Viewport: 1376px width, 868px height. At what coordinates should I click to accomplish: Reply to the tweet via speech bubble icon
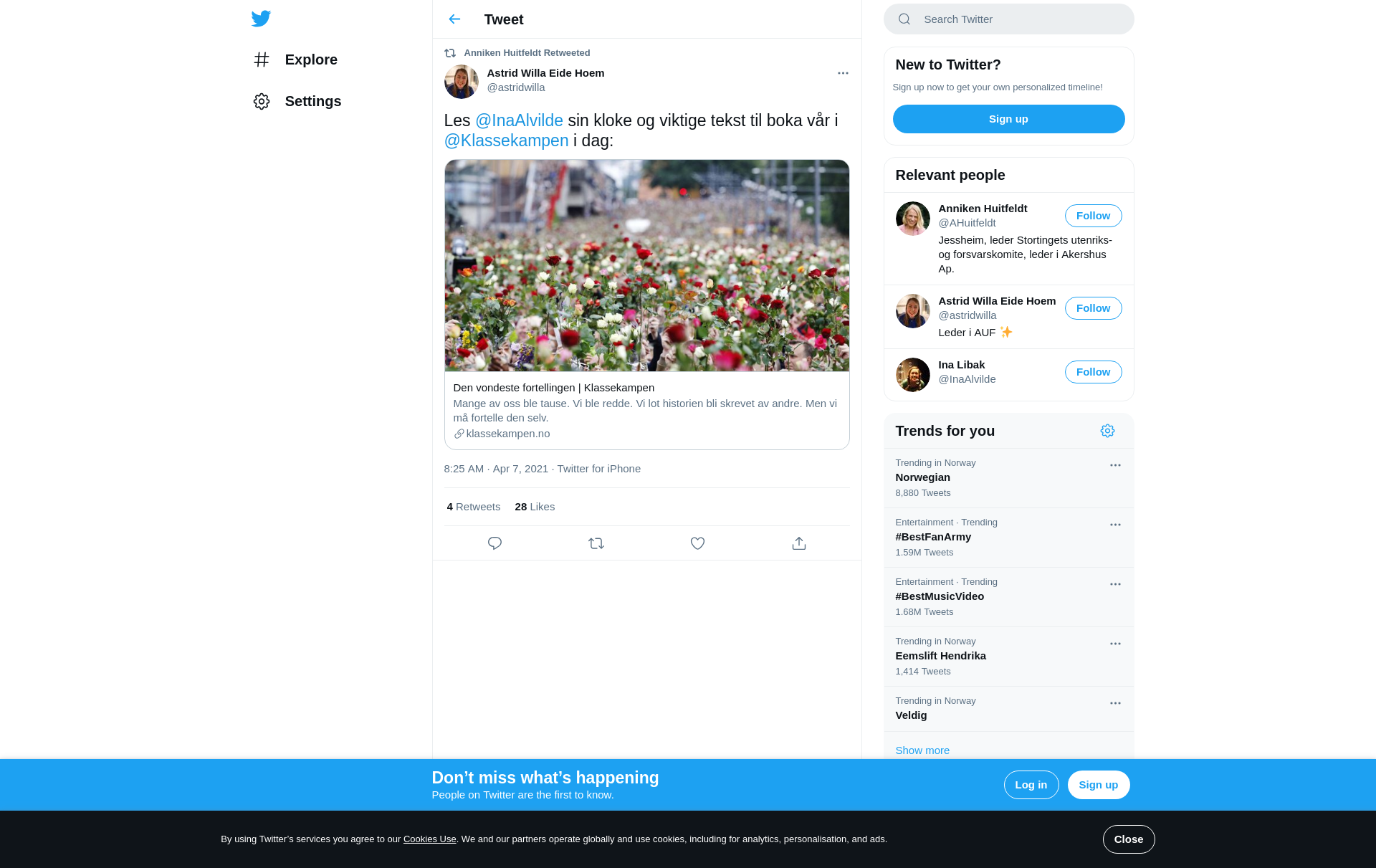pyautogui.click(x=494, y=543)
